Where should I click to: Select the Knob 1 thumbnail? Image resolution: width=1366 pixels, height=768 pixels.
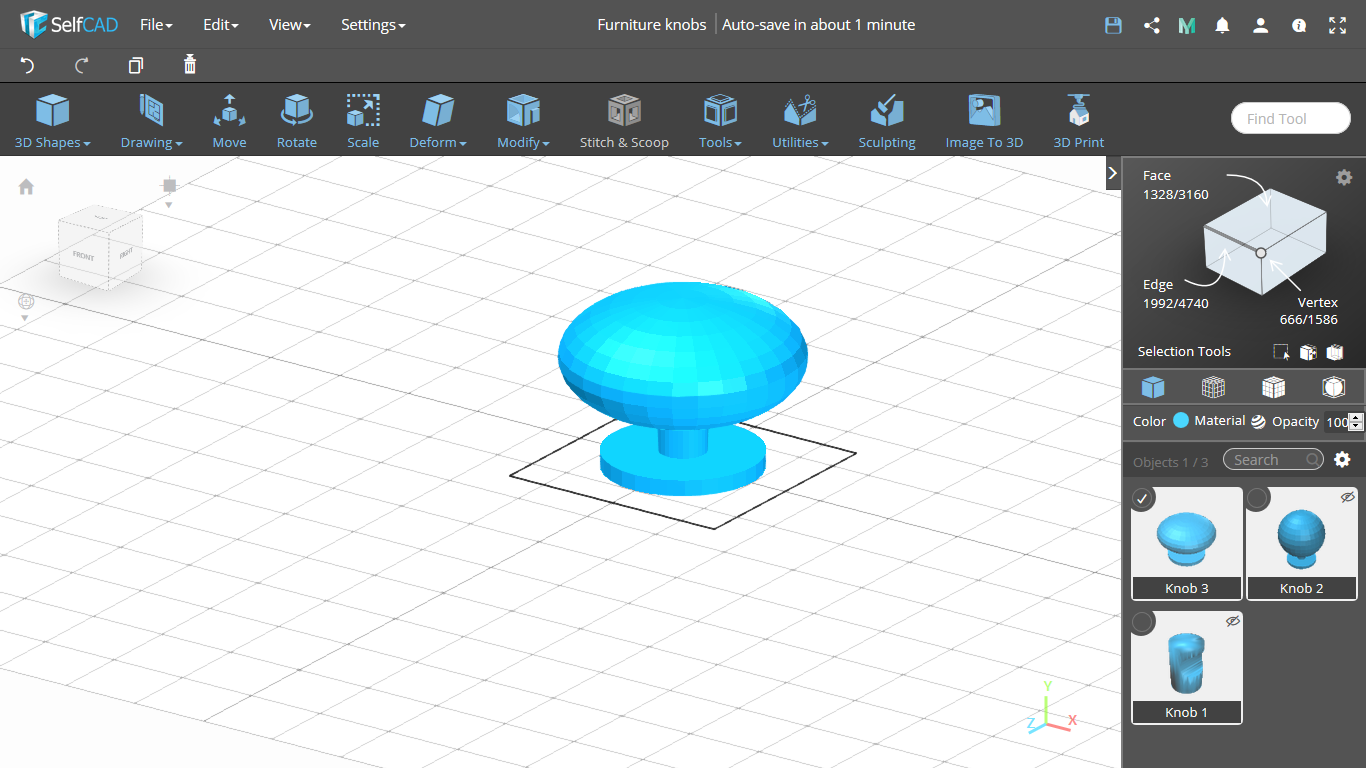[1187, 658]
